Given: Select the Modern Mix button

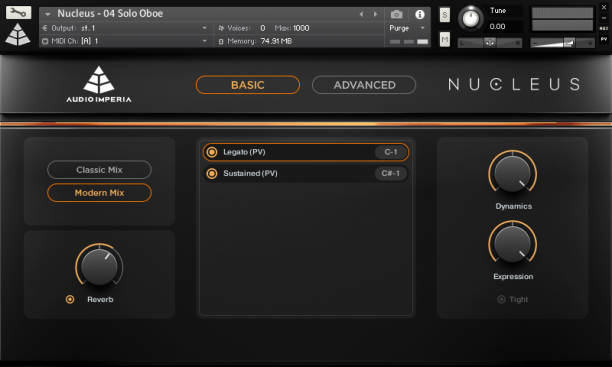Looking at the screenshot, I should tap(100, 192).
